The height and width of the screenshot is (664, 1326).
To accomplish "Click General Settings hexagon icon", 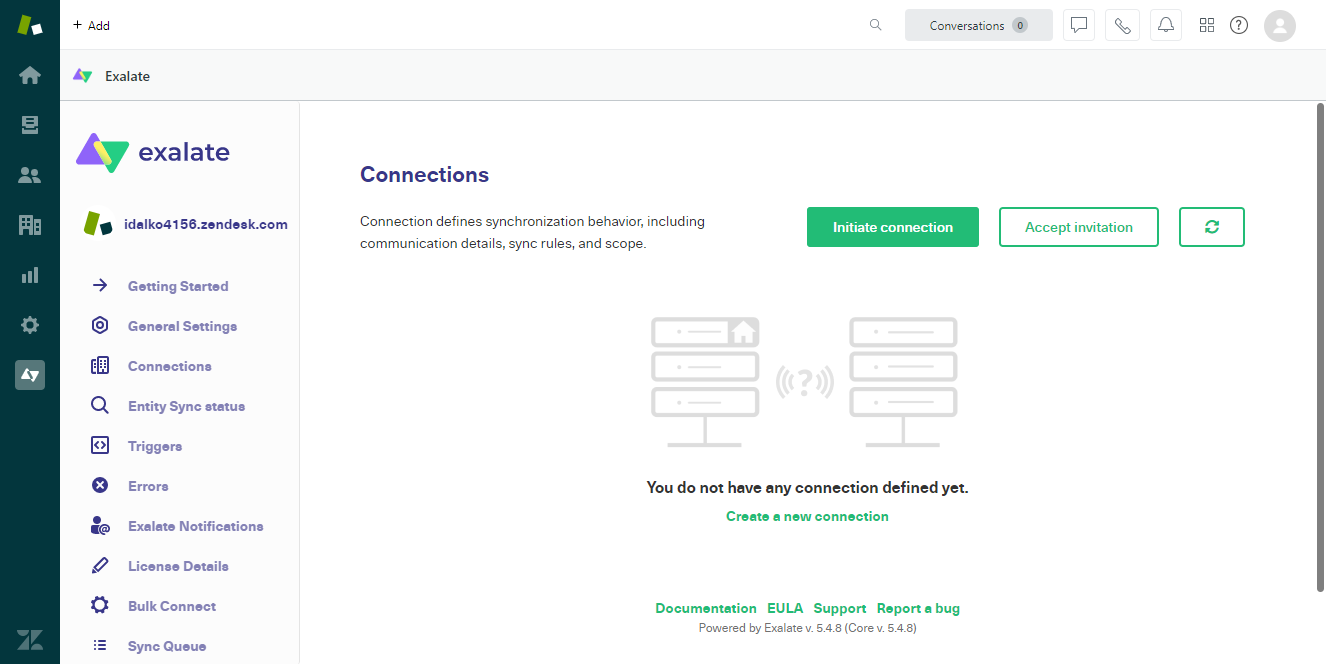I will pos(100,326).
